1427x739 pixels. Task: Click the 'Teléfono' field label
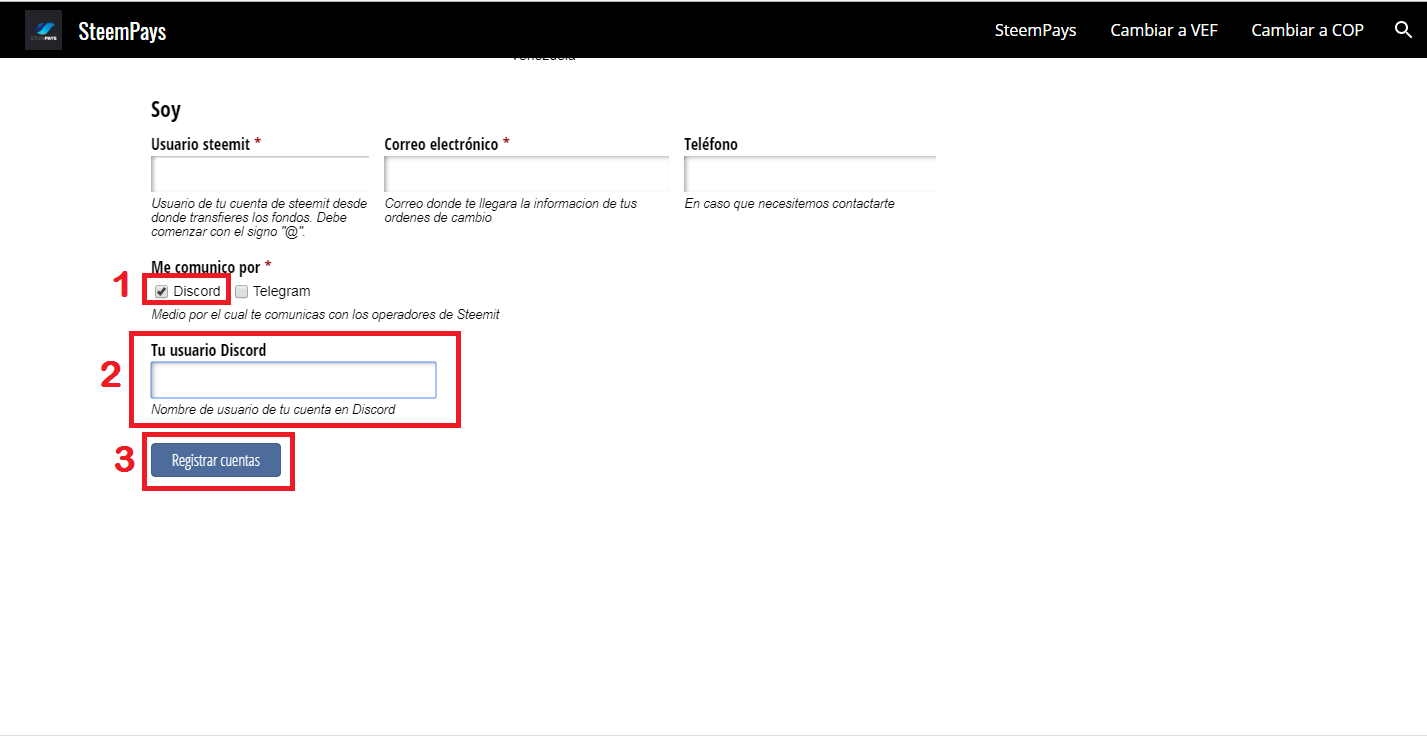point(711,144)
